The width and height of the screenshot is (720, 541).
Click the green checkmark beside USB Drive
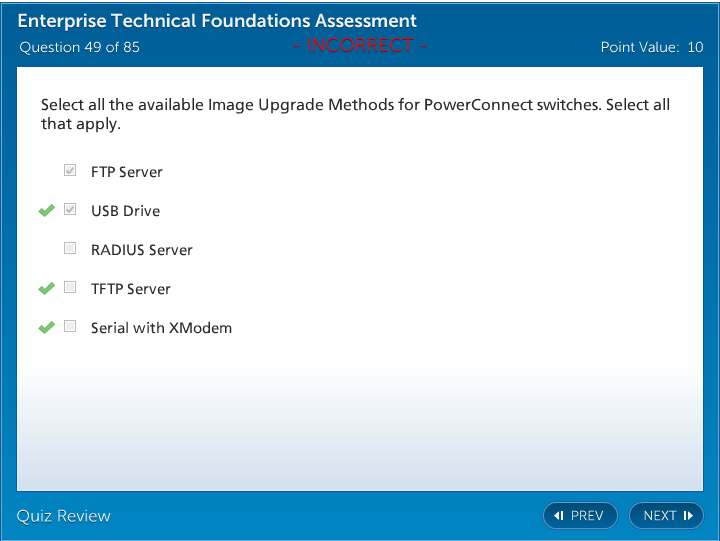click(x=46, y=210)
